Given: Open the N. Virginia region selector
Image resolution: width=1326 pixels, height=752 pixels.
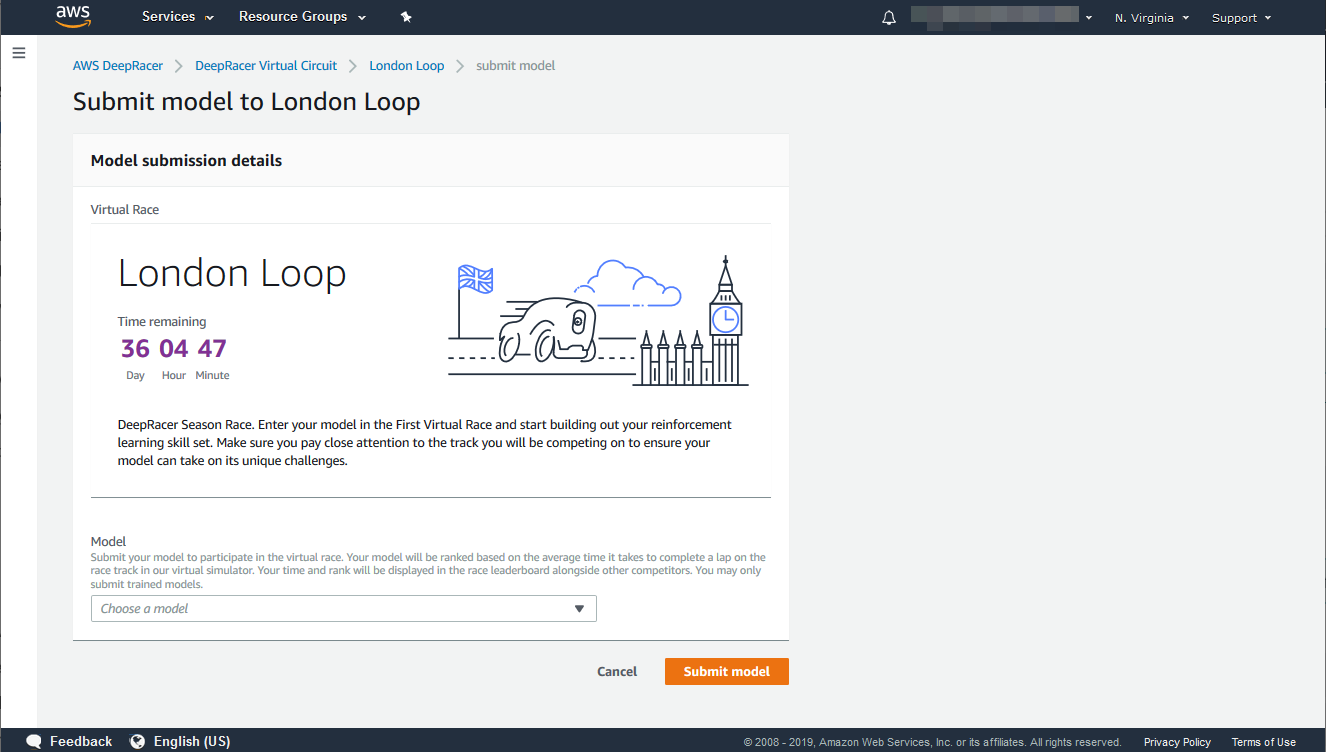Looking at the screenshot, I should click(1151, 18).
